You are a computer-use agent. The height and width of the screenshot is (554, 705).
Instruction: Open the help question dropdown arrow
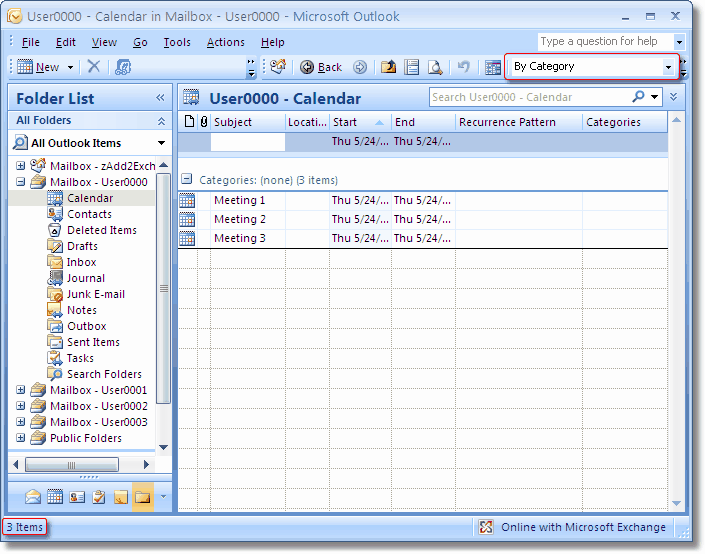click(679, 42)
